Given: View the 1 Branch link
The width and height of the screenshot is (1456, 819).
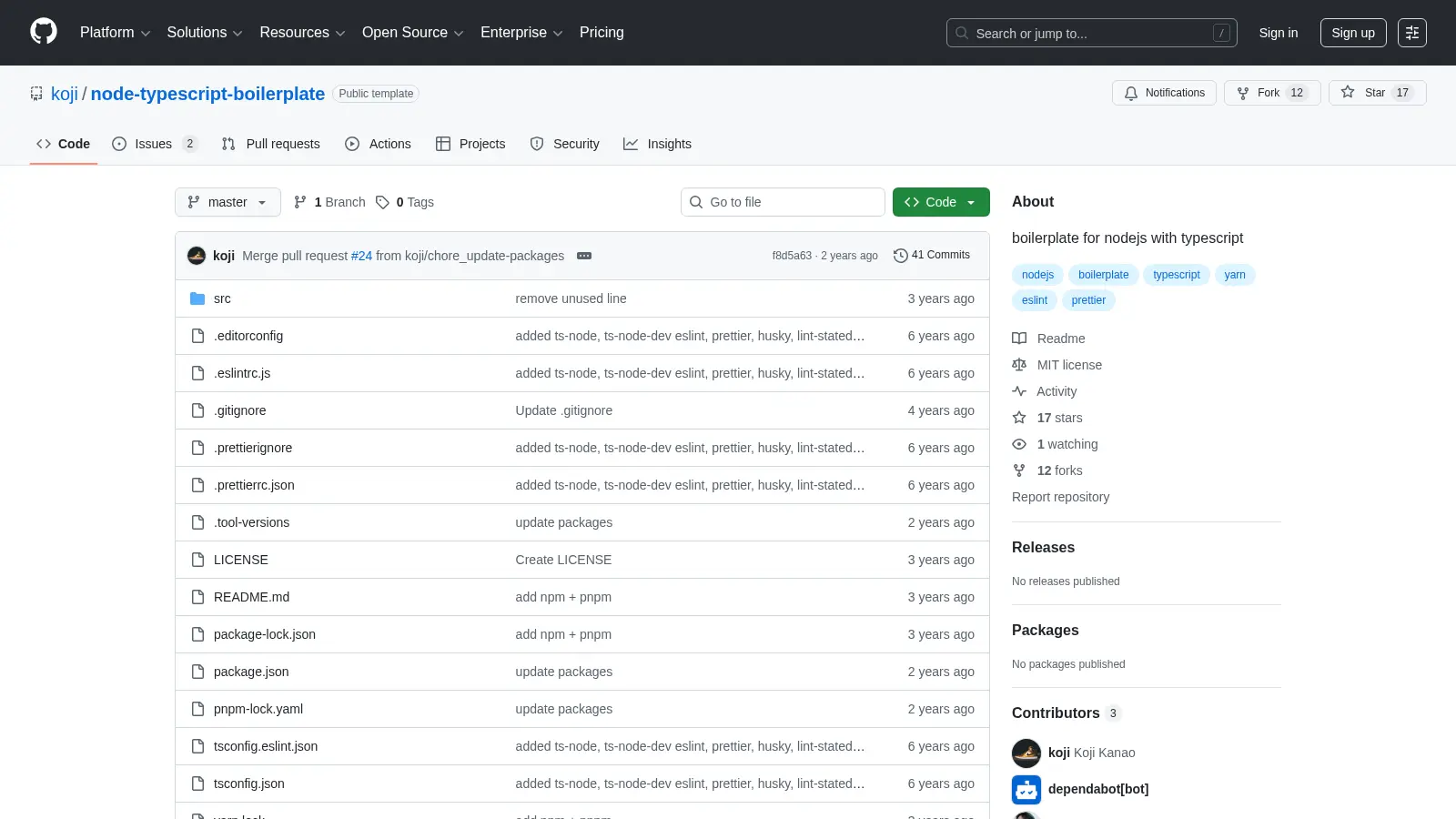Looking at the screenshot, I should (x=329, y=202).
